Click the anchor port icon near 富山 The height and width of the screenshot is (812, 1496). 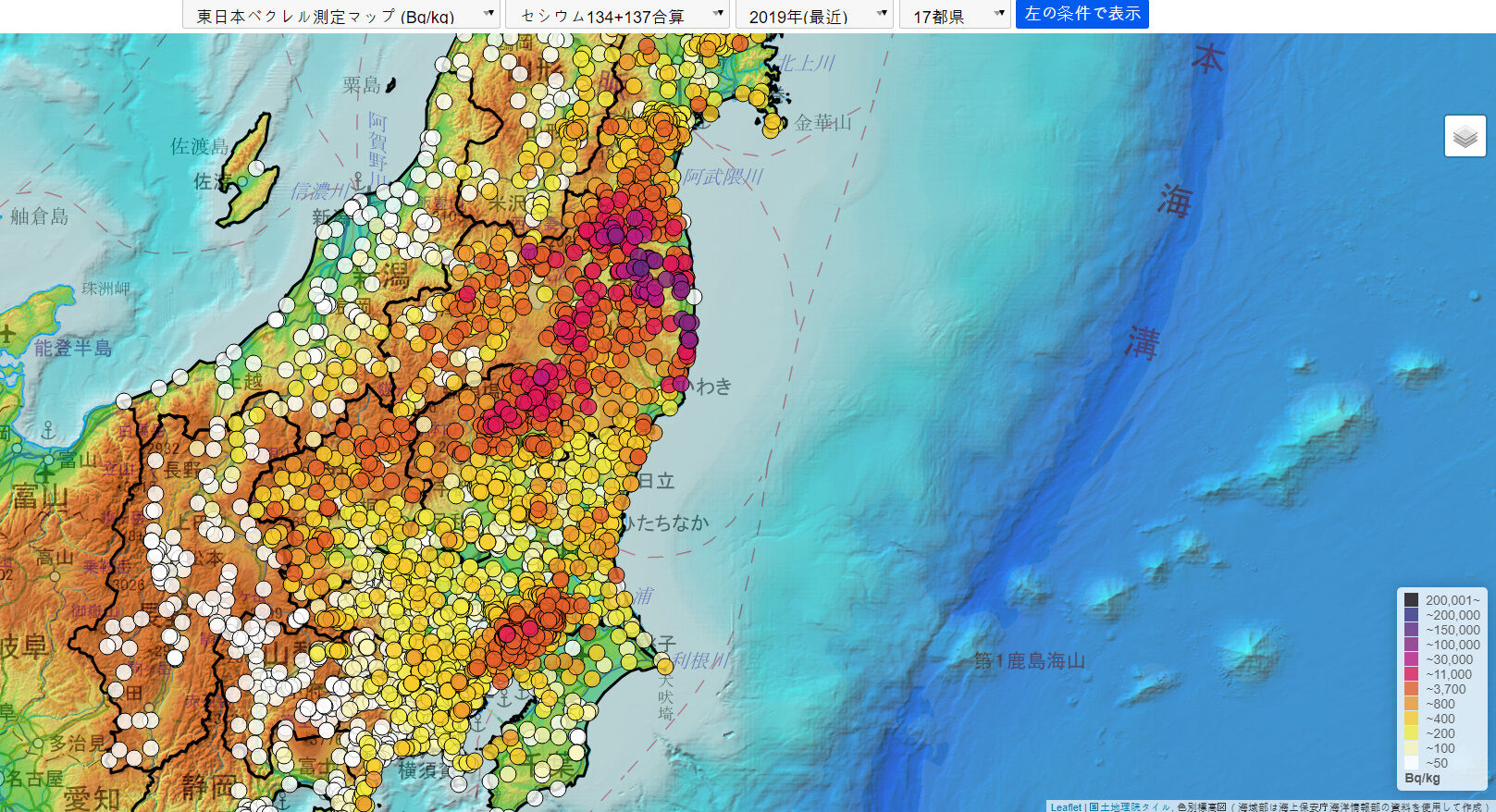[x=48, y=432]
